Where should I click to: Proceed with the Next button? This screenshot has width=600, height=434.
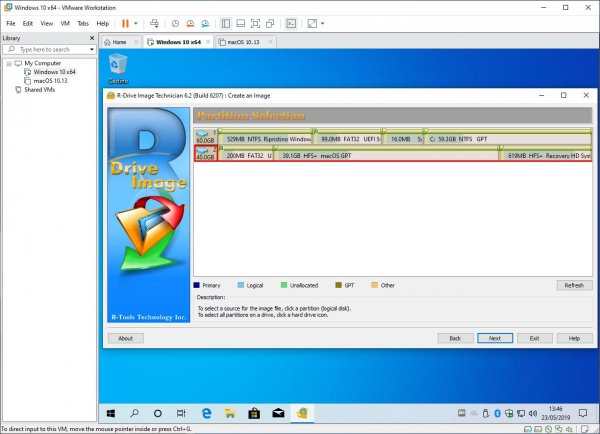(495, 338)
